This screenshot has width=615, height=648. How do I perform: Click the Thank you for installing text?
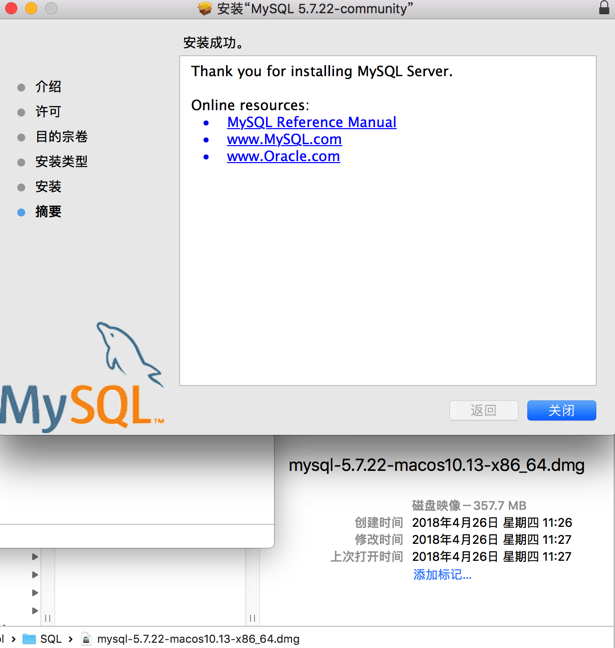coord(322,71)
